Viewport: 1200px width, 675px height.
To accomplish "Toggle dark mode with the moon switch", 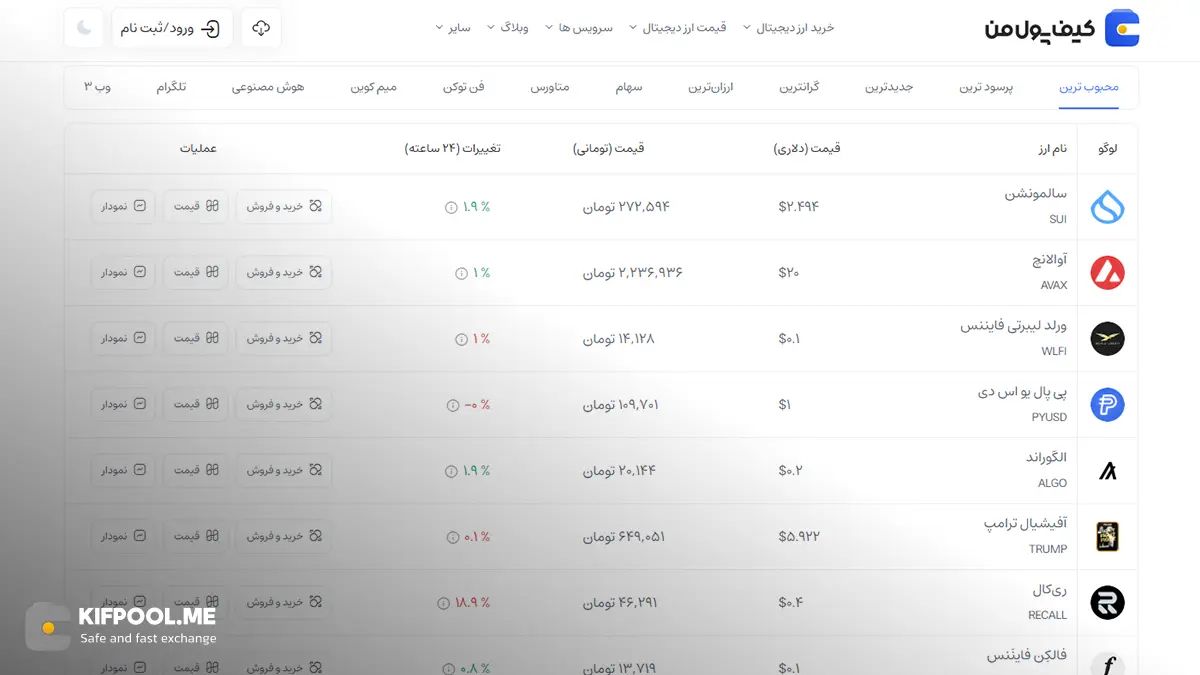I will 83,28.
